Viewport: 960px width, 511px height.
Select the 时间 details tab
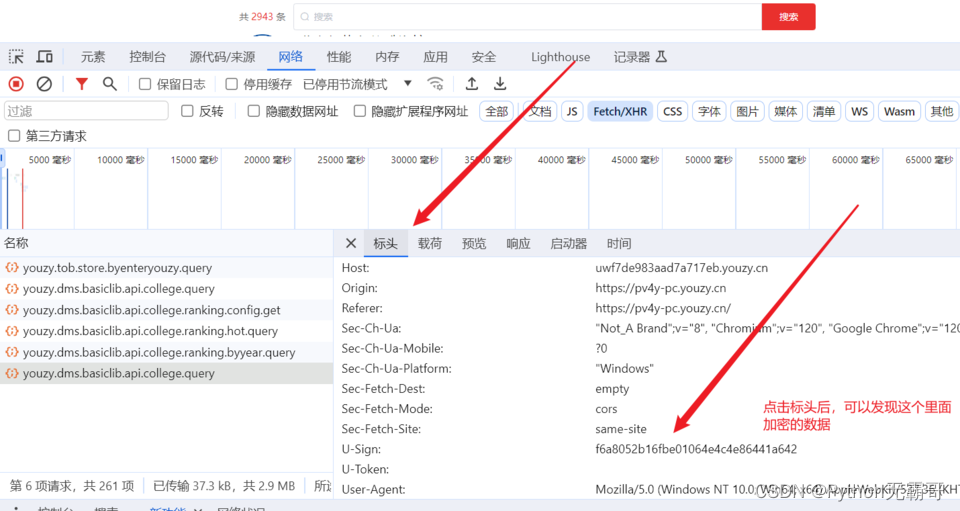(619, 244)
